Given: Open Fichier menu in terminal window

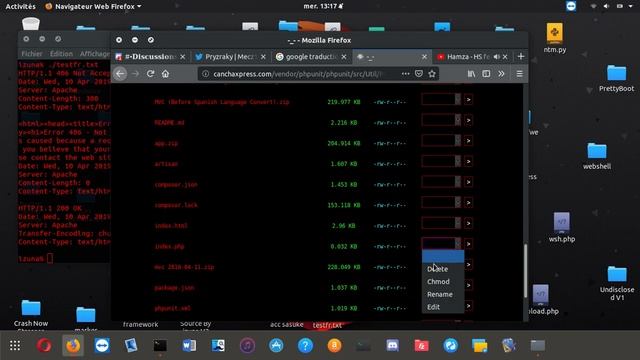Looking at the screenshot, I should [x=31, y=53].
